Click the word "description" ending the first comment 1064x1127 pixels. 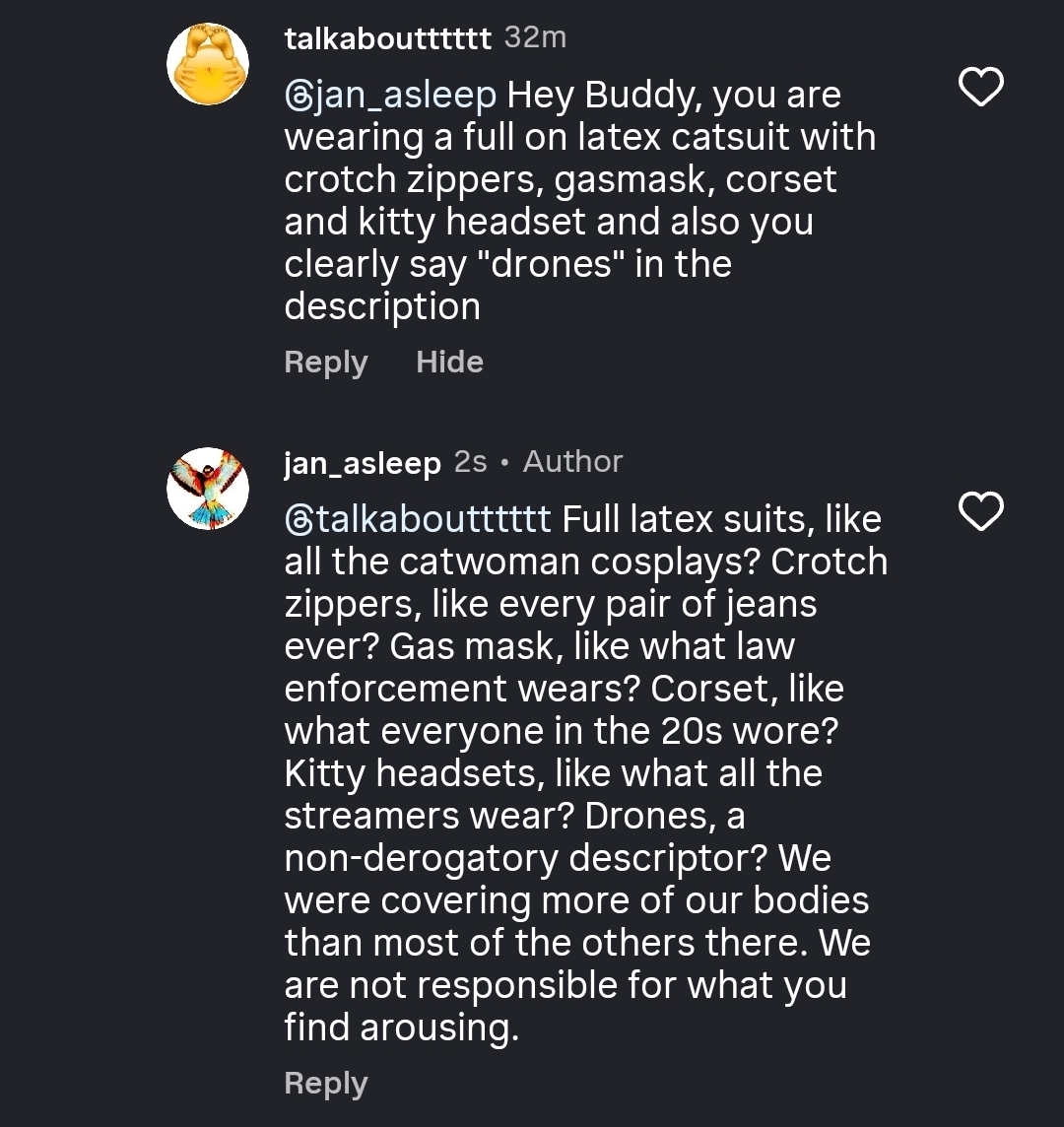click(x=382, y=306)
